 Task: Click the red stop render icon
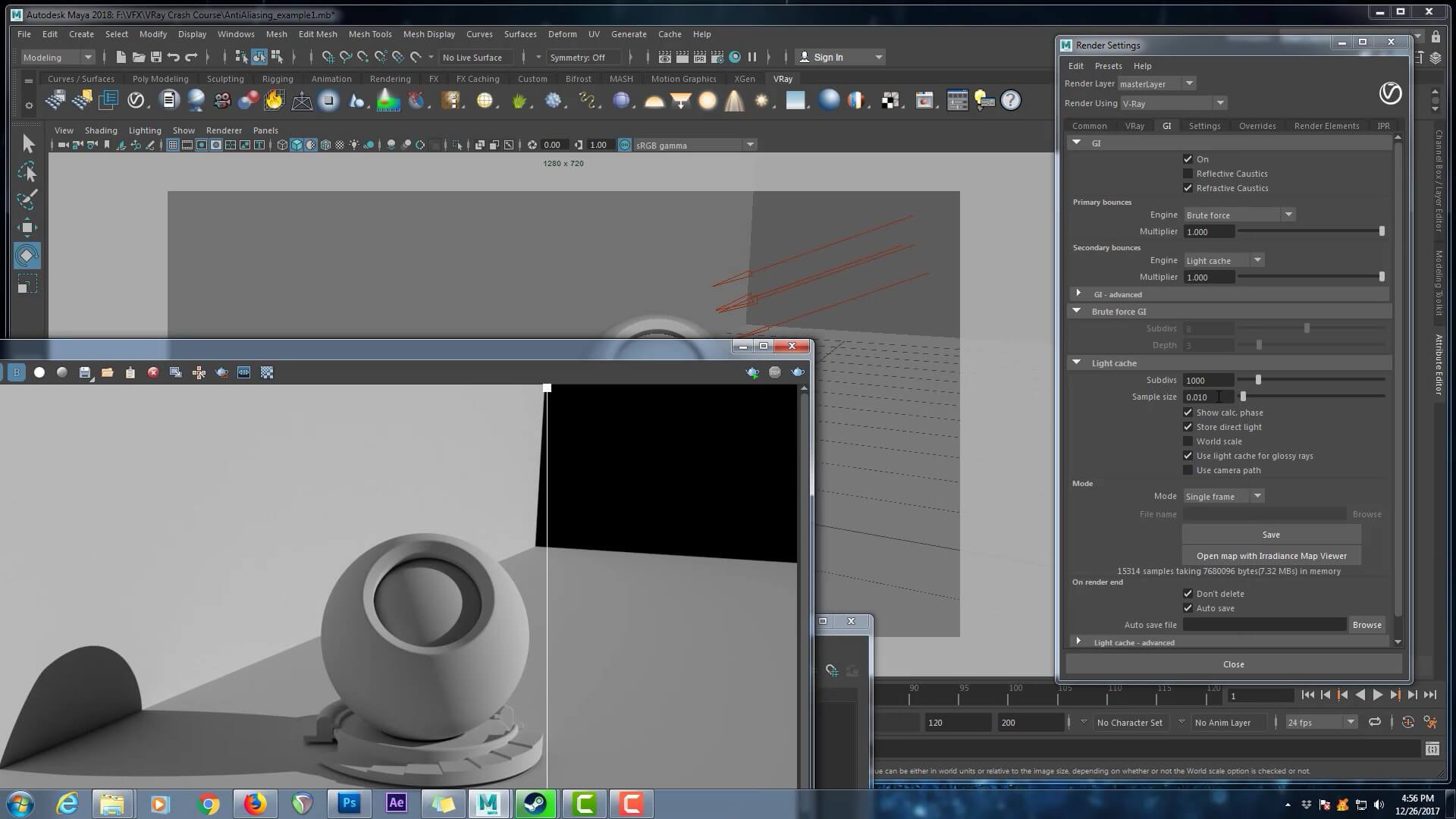pos(153,372)
